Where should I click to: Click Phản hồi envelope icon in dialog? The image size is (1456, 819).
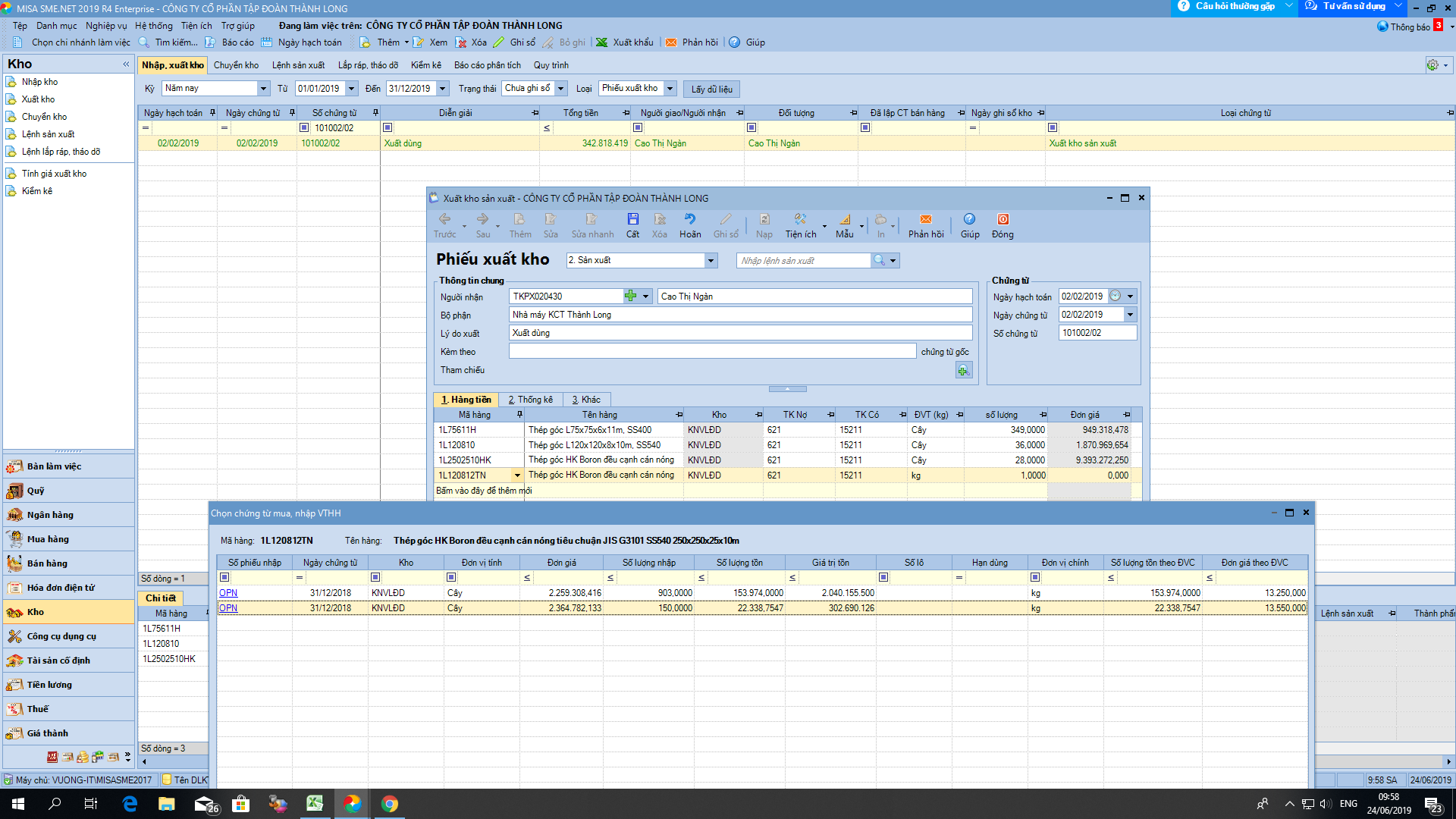pyautogui.click(x=925, y=219)
